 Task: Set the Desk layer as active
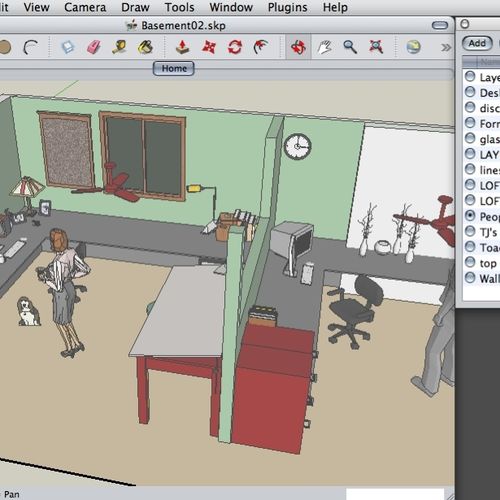(x=470, y=92)
